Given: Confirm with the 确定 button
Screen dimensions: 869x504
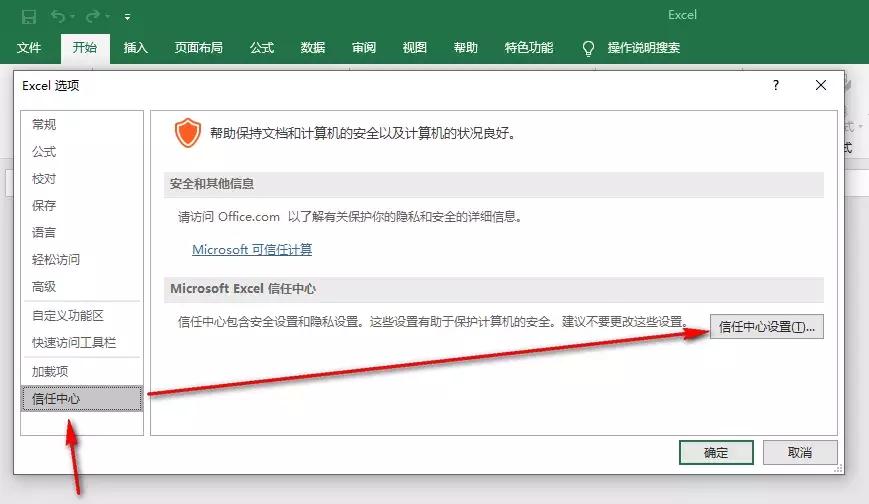Looking at the screenshot, I should 716,452.
